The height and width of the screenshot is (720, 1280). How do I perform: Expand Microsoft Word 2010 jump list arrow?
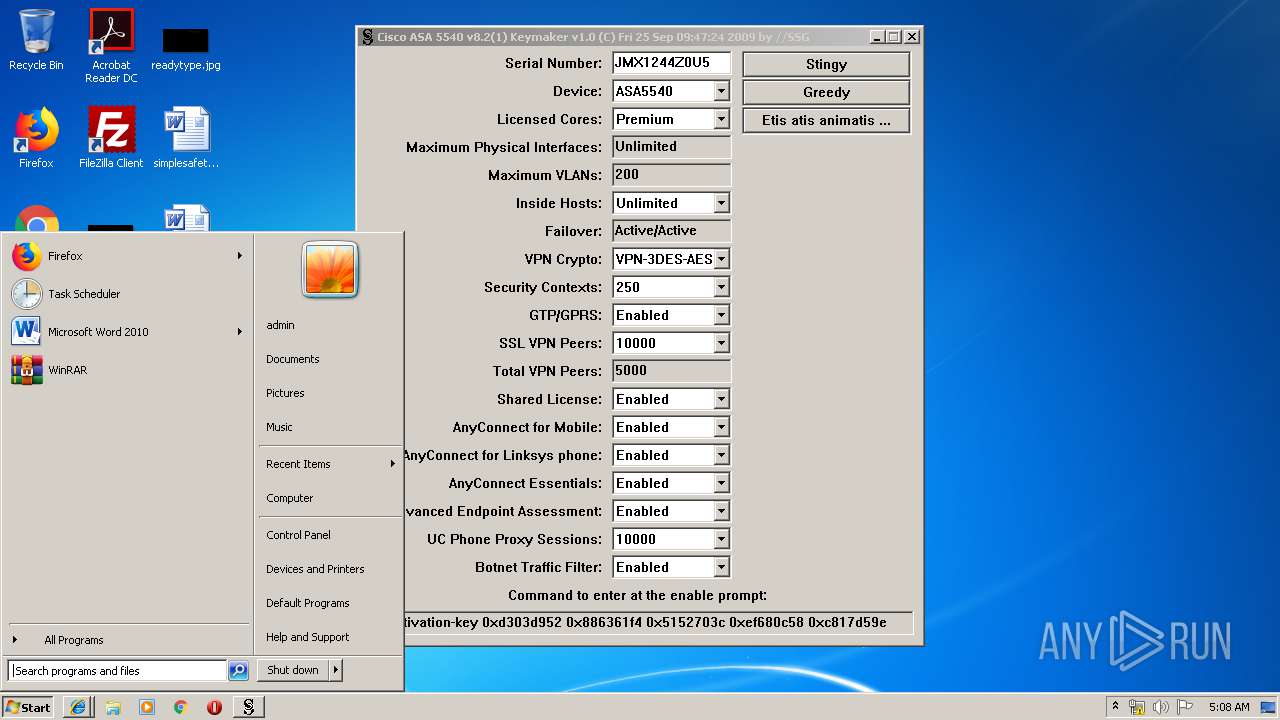coord(240,332)
